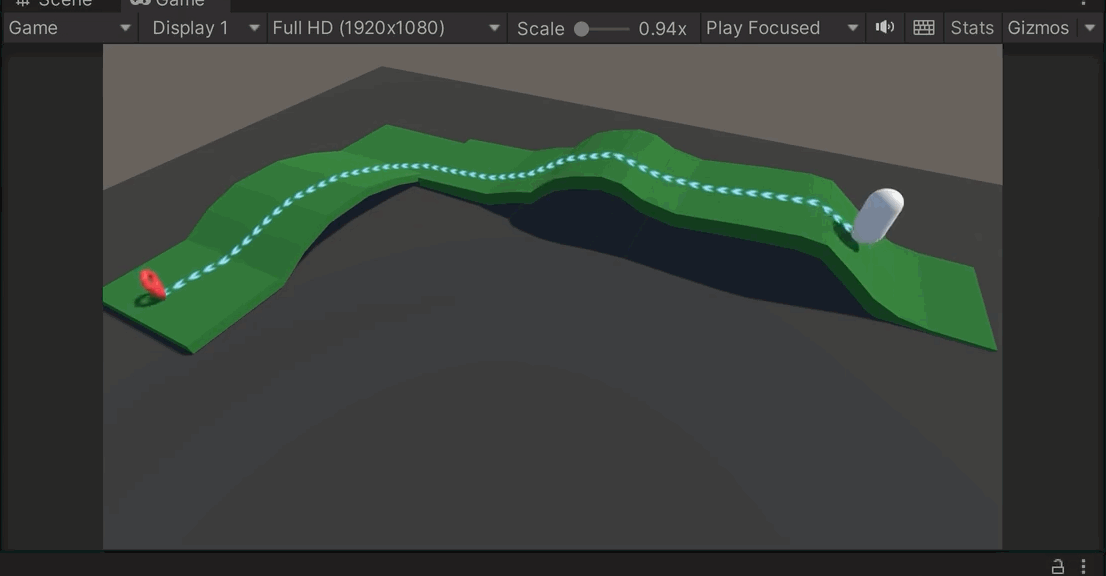1106x576 pixels.
Task: Toggle the Stats overlay button
Action: (x=971, y=28)
